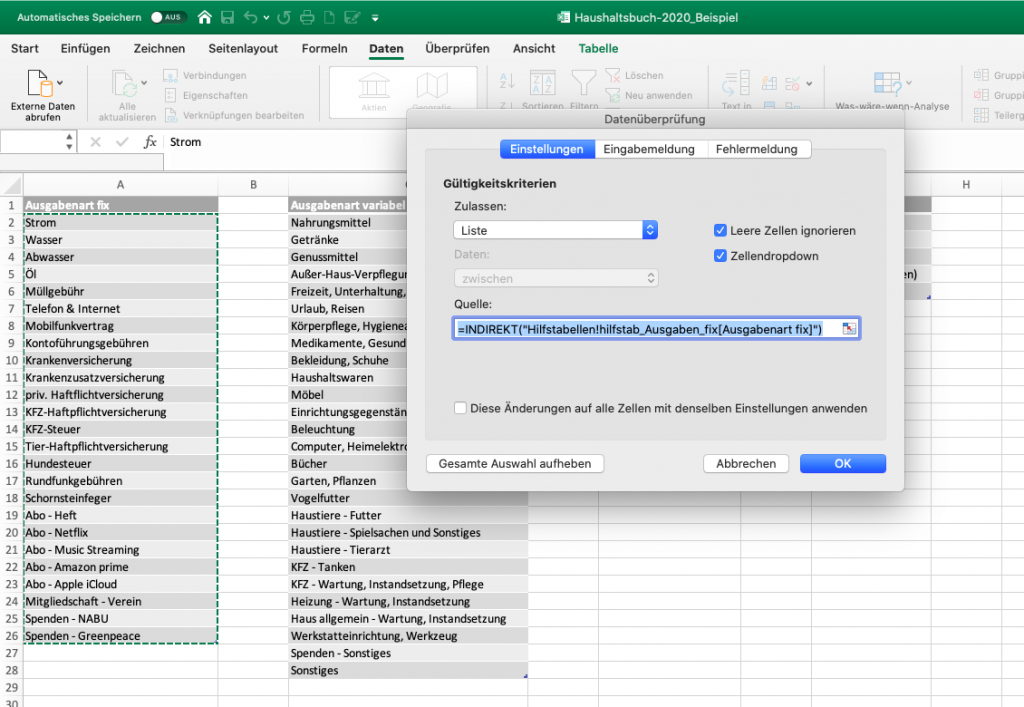This screenshot has height=707, width=1024.
Task: Click the Text in Spalten icon
Action: tap(736, 84)
